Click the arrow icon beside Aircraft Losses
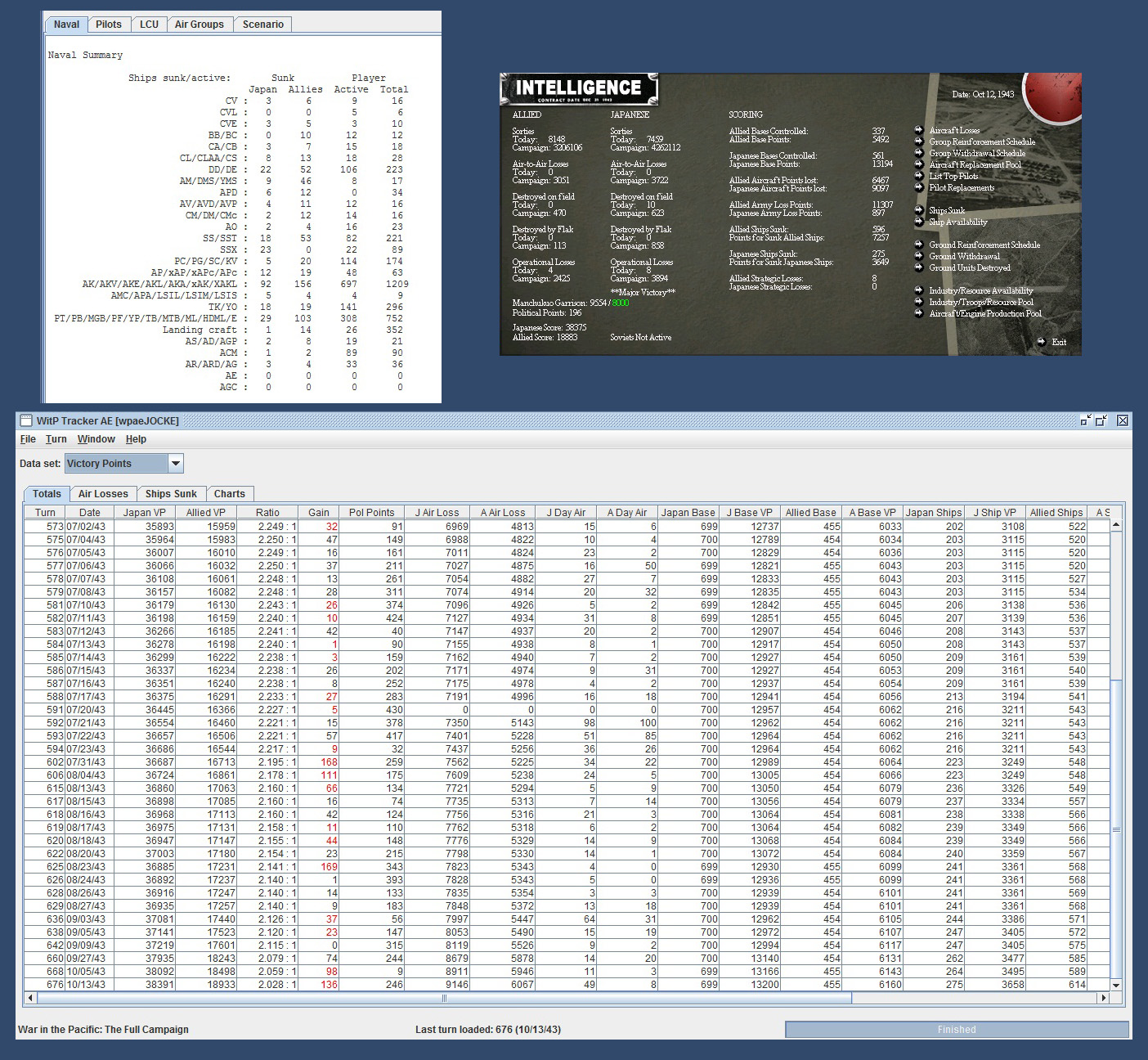1148x1060 pixels. pos(919,130)
